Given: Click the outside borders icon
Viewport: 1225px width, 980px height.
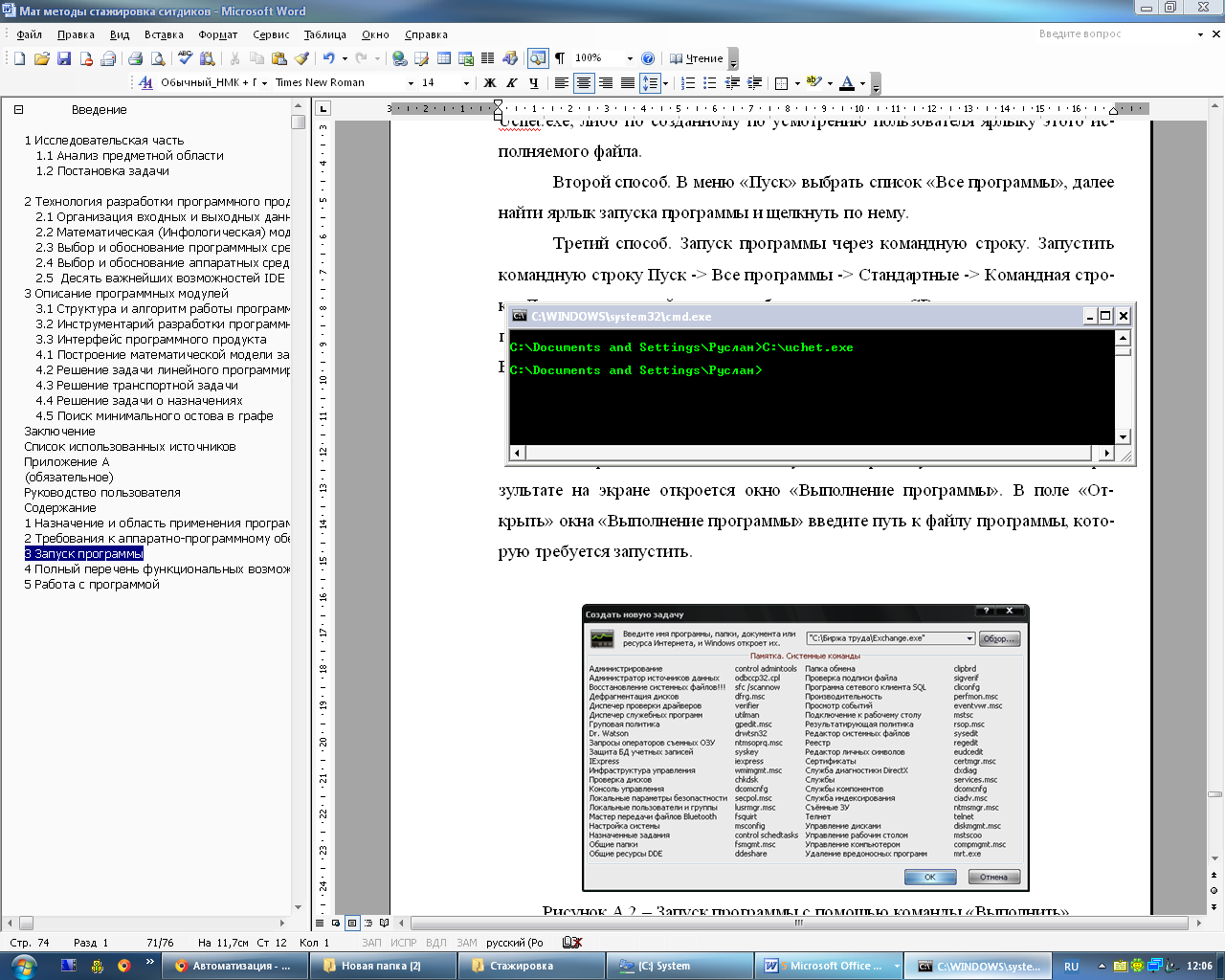Looking at the screenshot, I should [x=781, y=83].
